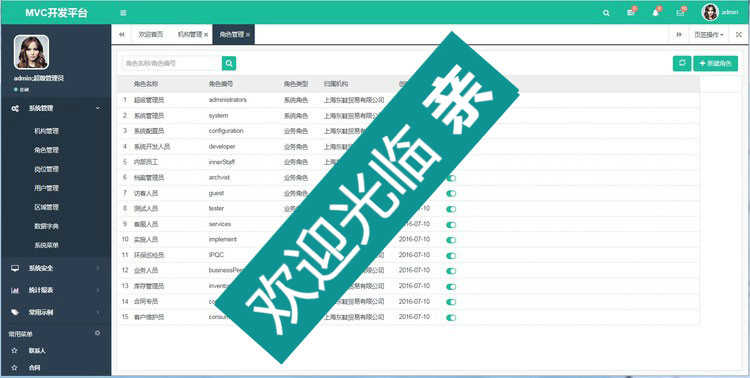Click the gears icon beside 系统管理

15,109
